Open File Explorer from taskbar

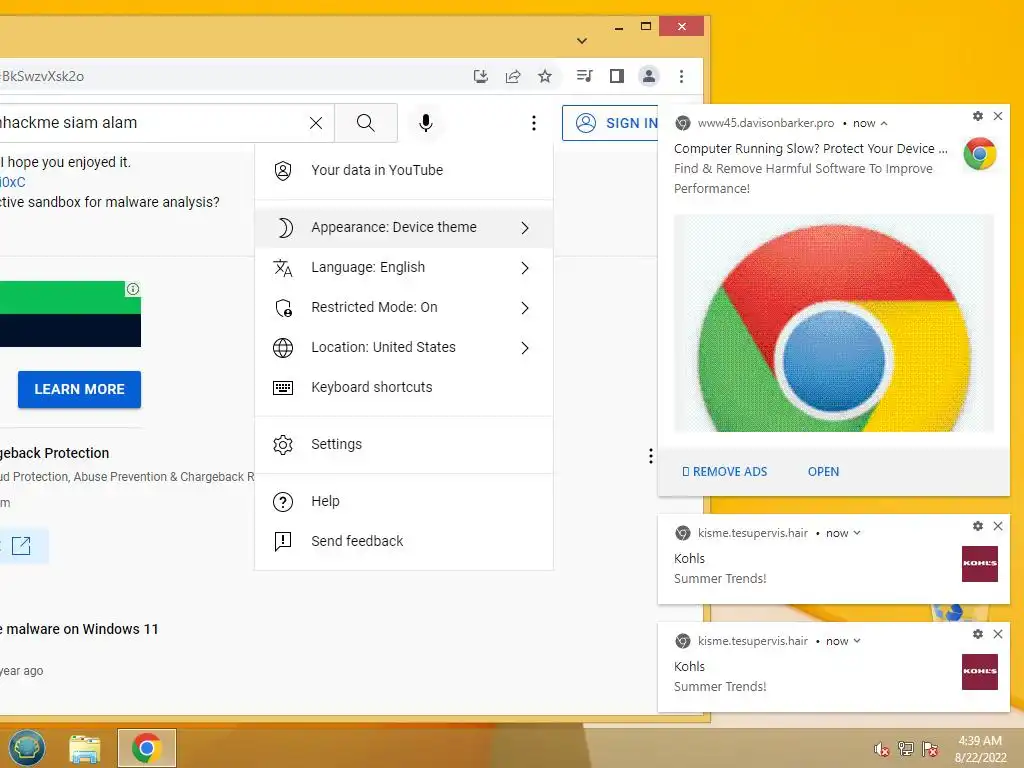pyautogui.click(x=85, y=748)
